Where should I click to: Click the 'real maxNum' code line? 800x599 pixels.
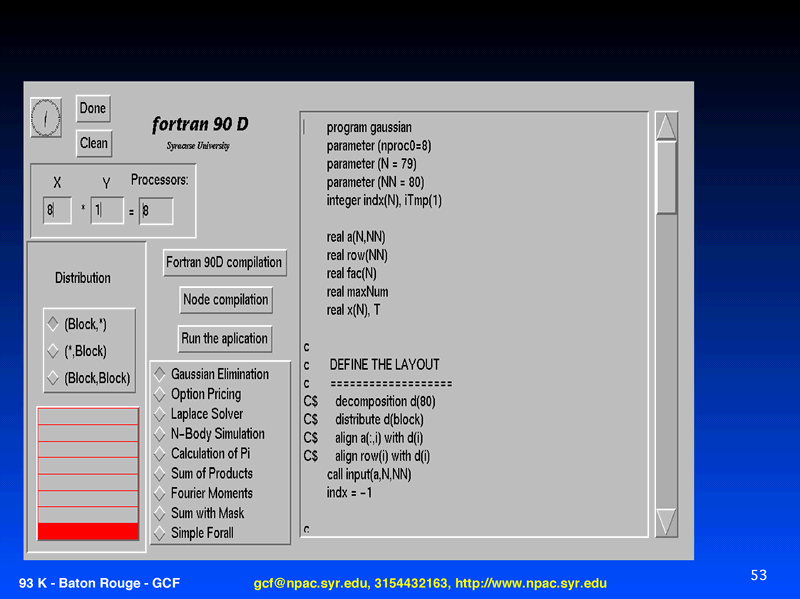pyautogui.click(x=358, y=292)
